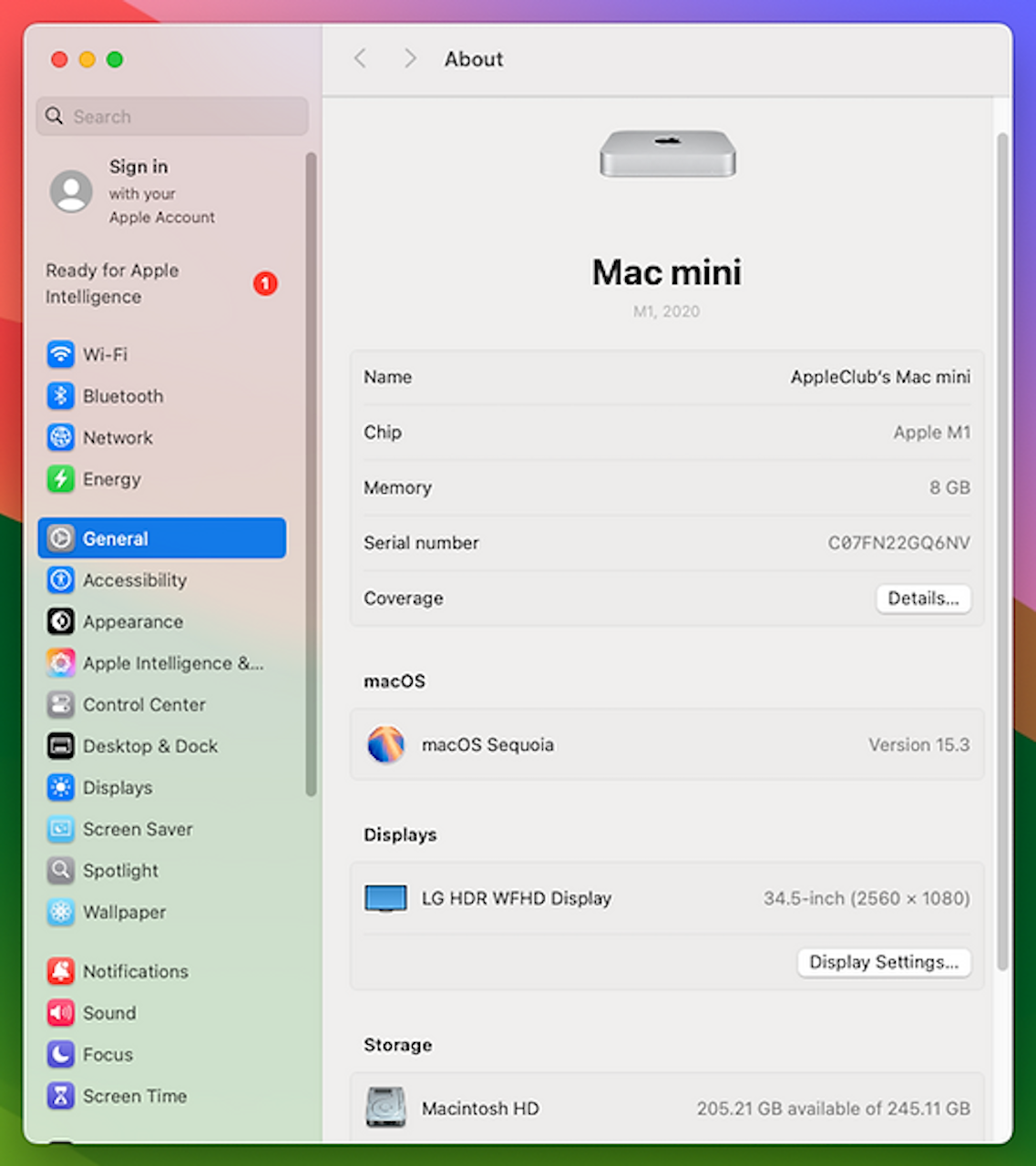Click the Version 15.3 text
1036x1166 pixels.
point(918,744)
